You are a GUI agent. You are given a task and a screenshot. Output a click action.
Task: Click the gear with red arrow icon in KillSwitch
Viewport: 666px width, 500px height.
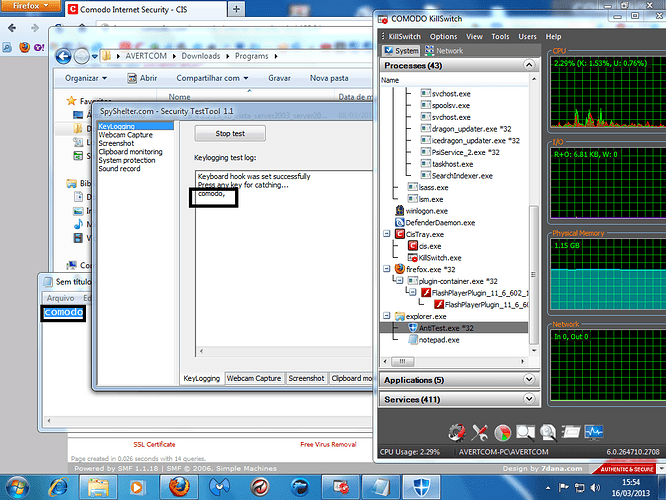(457, 432)
